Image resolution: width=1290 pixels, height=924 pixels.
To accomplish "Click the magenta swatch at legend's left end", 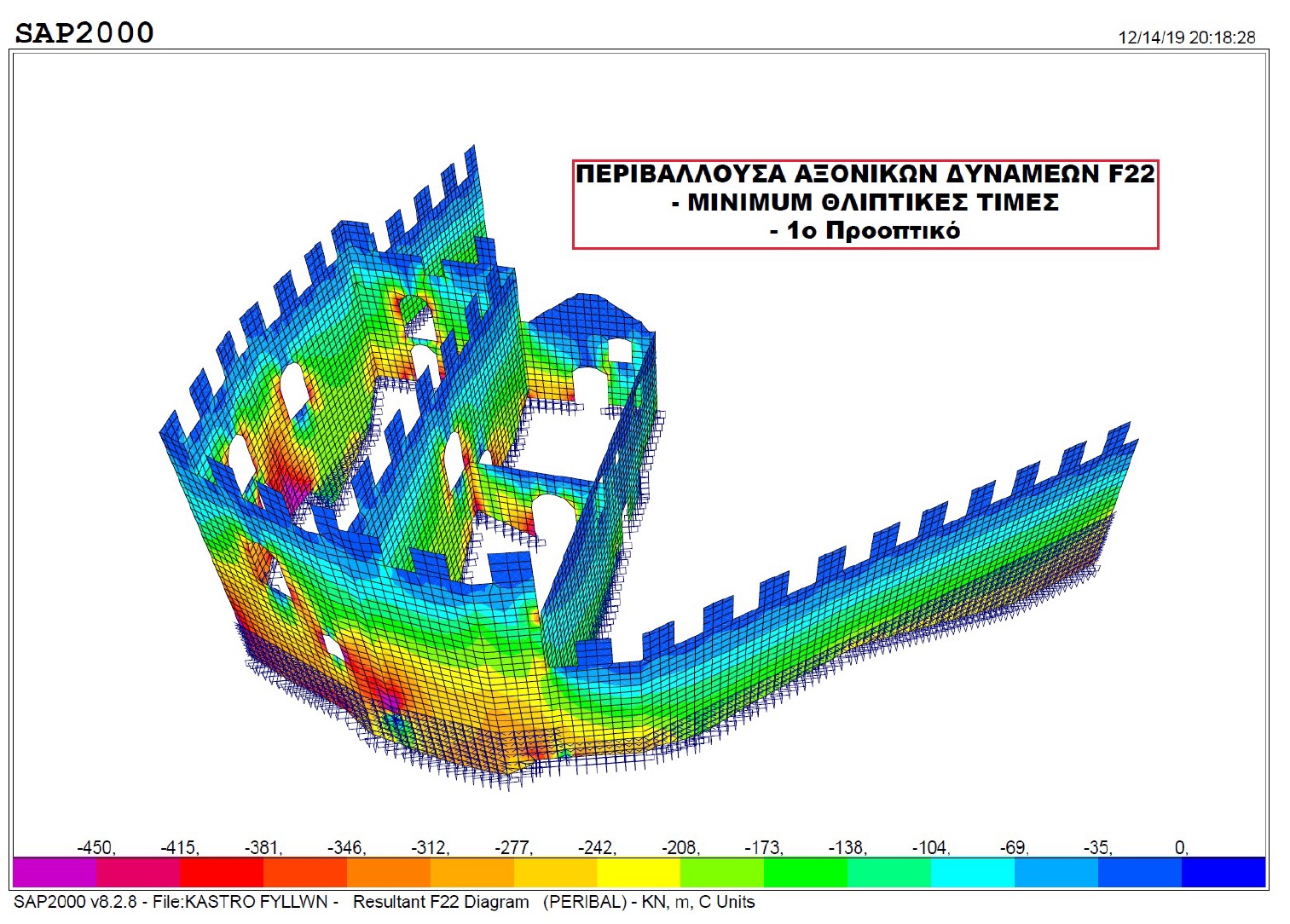I will tap(55, 872).
